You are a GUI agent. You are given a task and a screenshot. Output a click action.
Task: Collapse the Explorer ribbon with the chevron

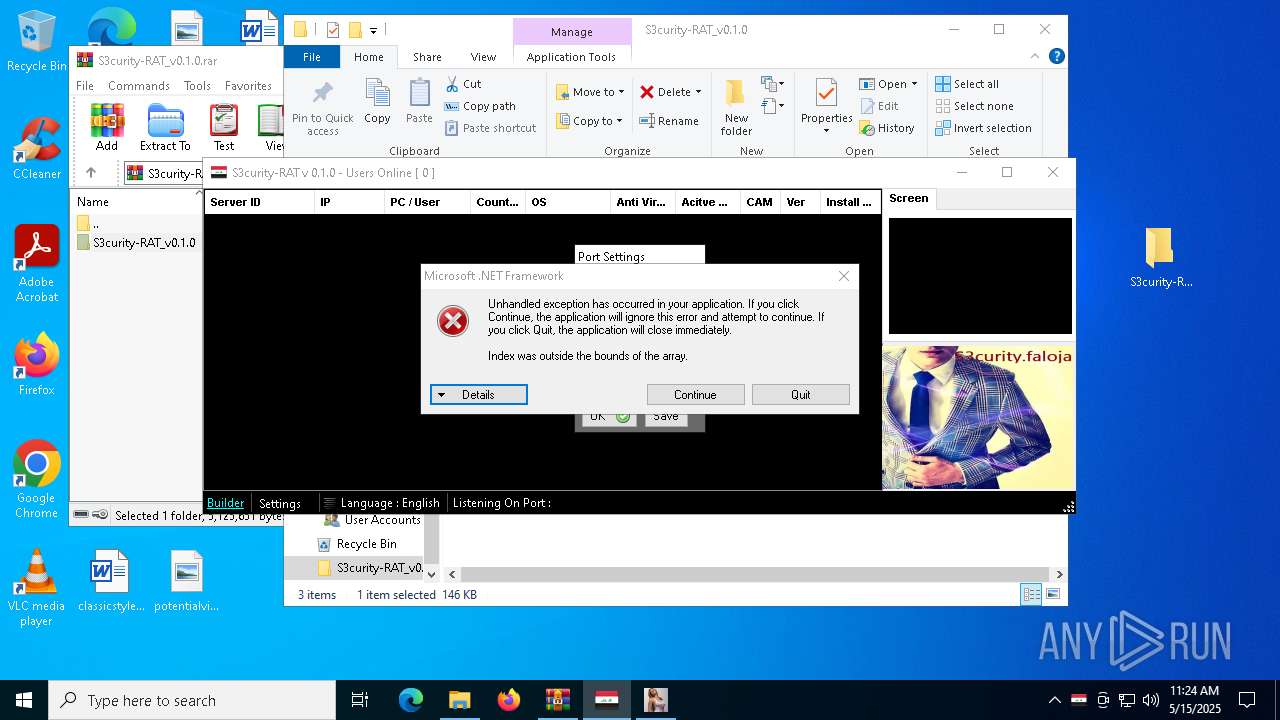pyautogui.click(x=1036, y=57)
